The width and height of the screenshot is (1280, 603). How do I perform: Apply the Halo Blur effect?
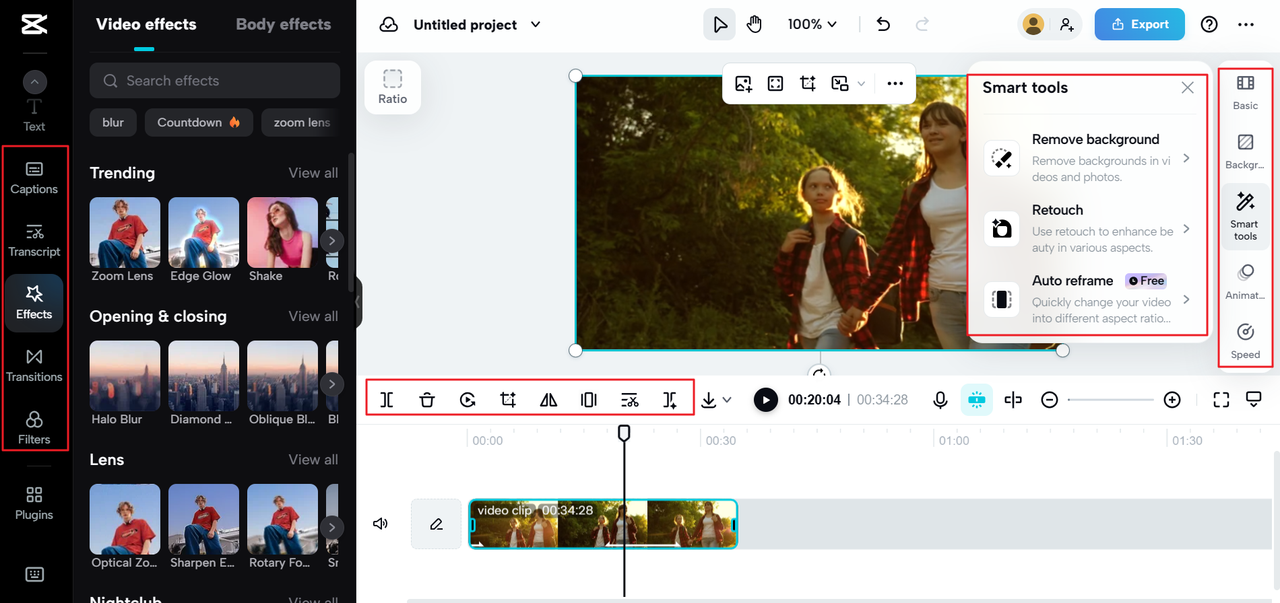[x=124, y=376]
